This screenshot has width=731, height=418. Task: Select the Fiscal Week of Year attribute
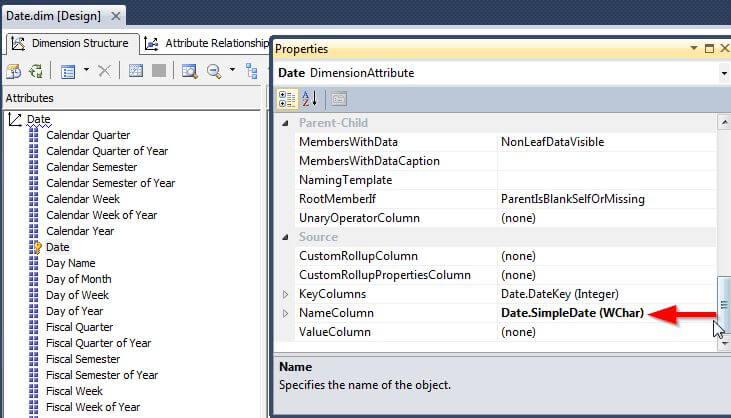[93, 407]
